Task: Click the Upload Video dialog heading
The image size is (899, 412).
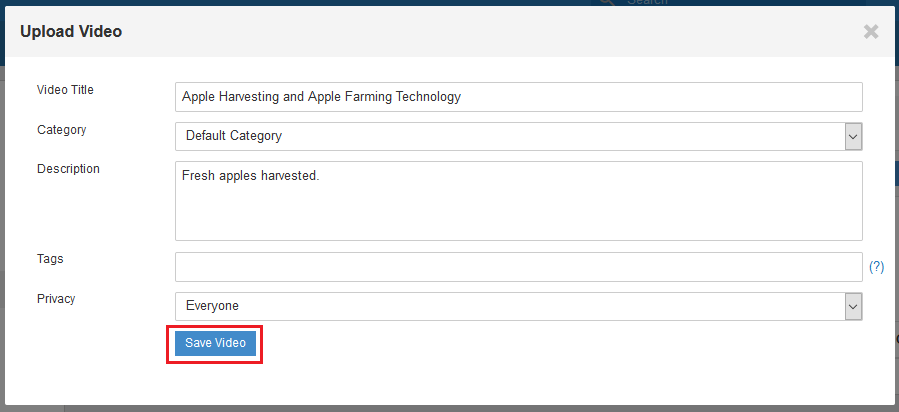Action: (x=71, y=32)
